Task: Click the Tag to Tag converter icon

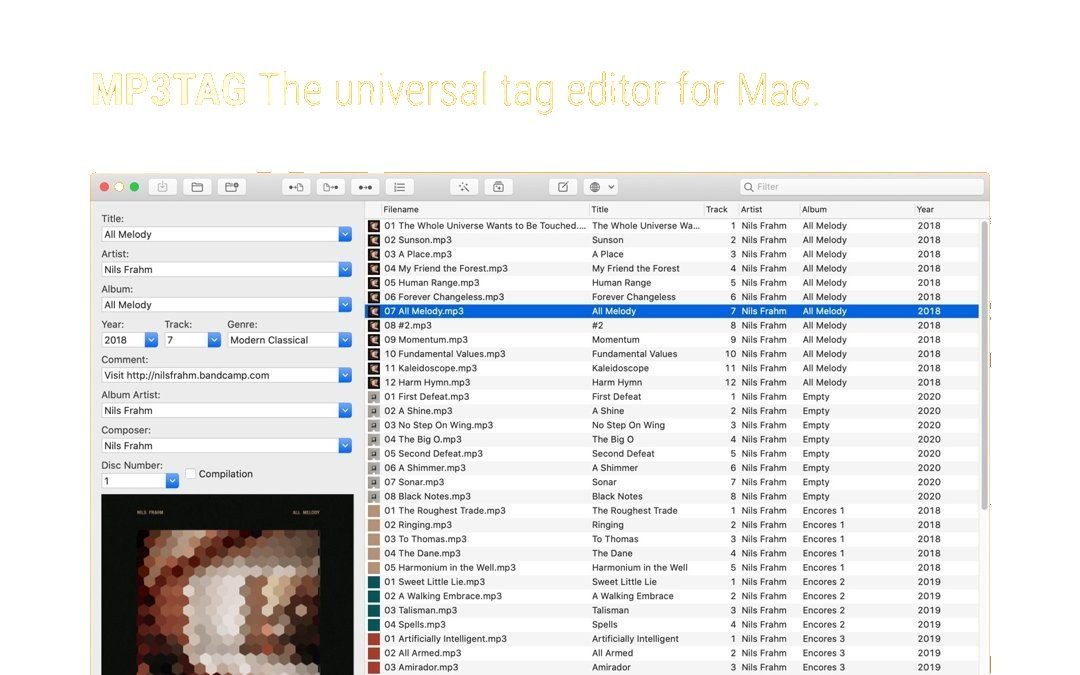Action: pyautogui.click(x=365, y=187)
